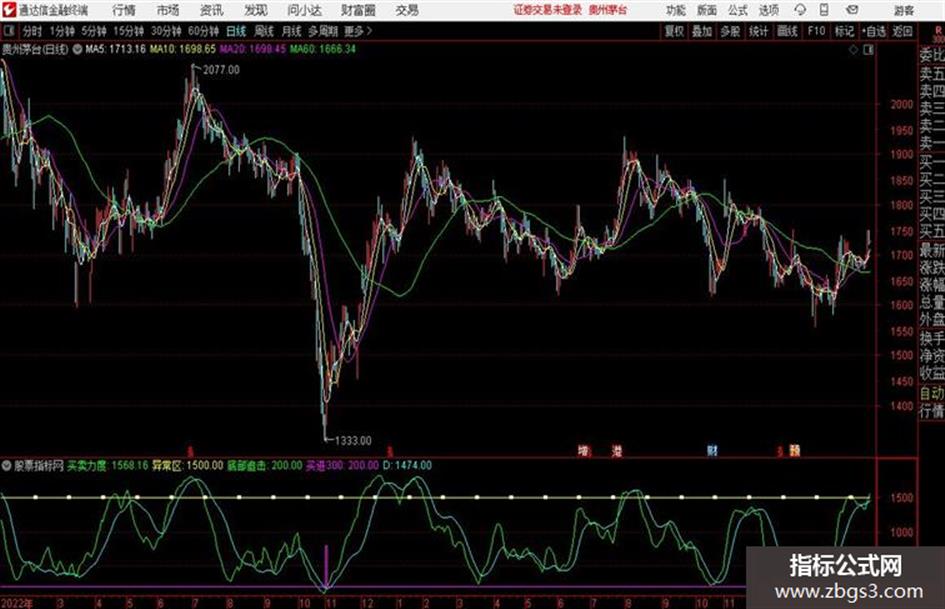The width and height of the screenshot is (945, 609).
Task: Click the 2022年 label on the time axis
Action: [x=17, y=602]
